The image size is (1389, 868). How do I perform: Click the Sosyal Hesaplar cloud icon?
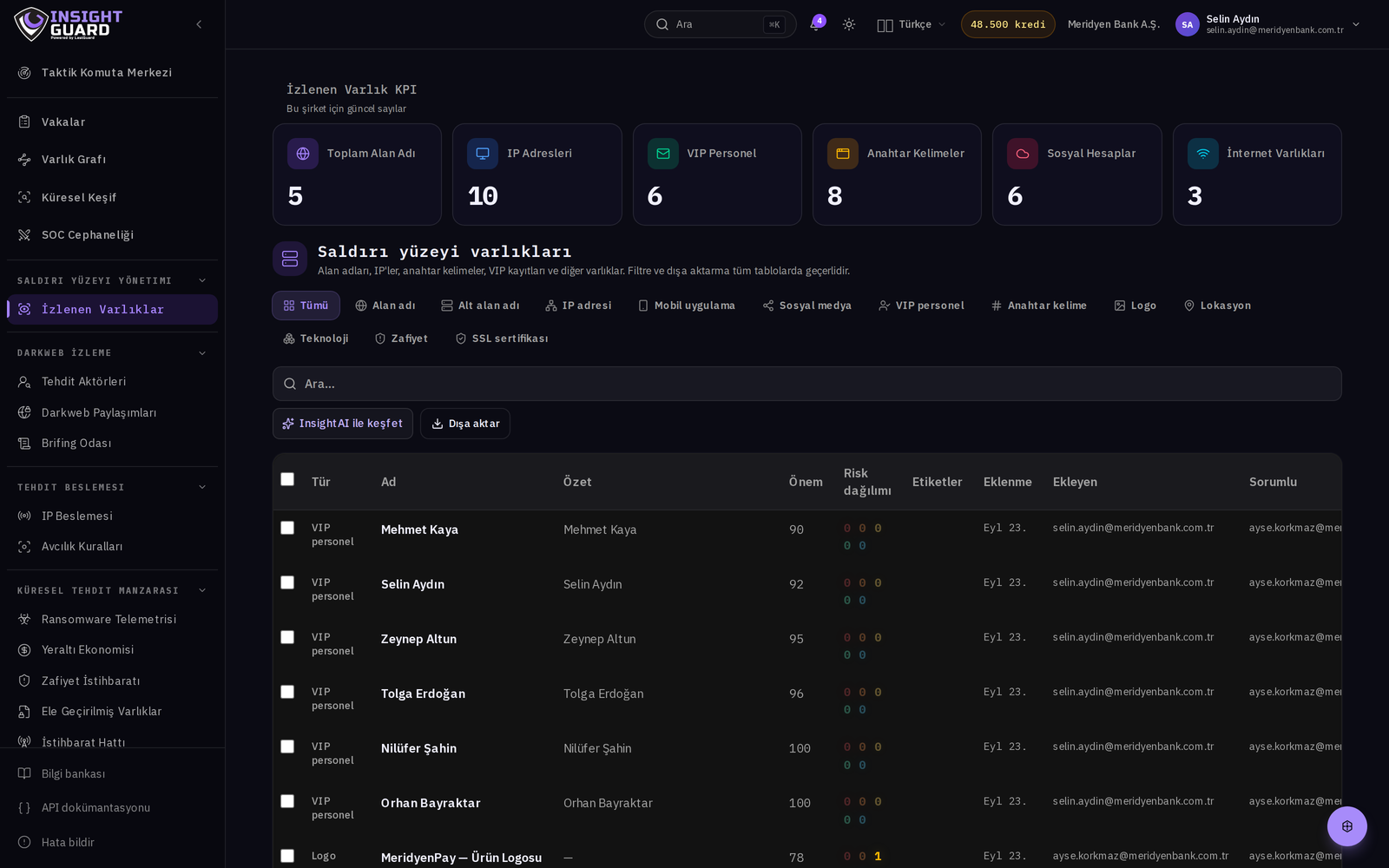[x=1023, y=154]
